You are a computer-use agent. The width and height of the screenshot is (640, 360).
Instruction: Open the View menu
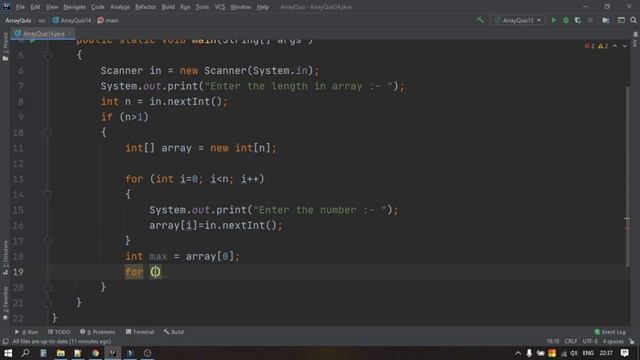tap(51, 7)
